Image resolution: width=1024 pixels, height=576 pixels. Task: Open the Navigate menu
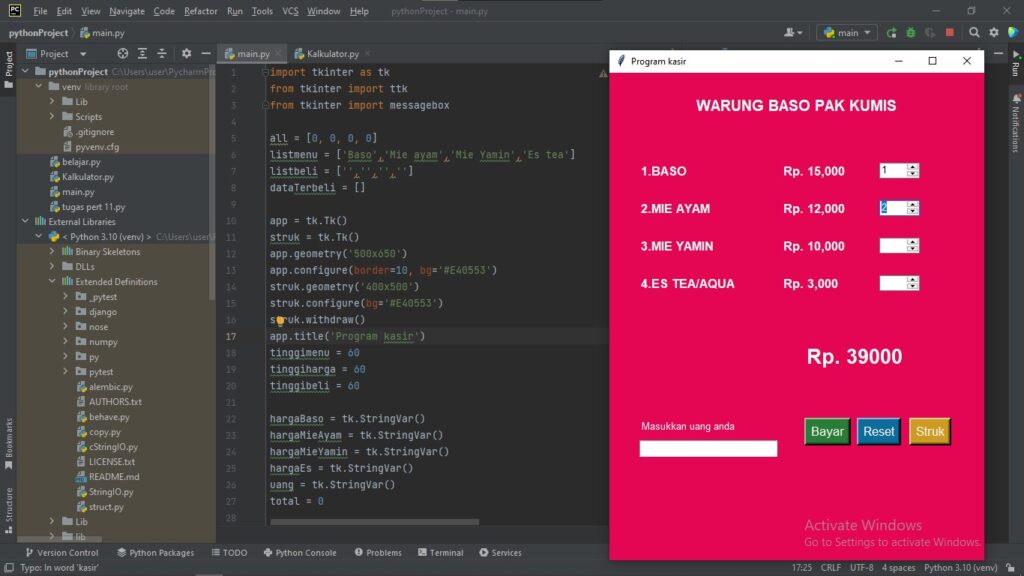point(127,11)
